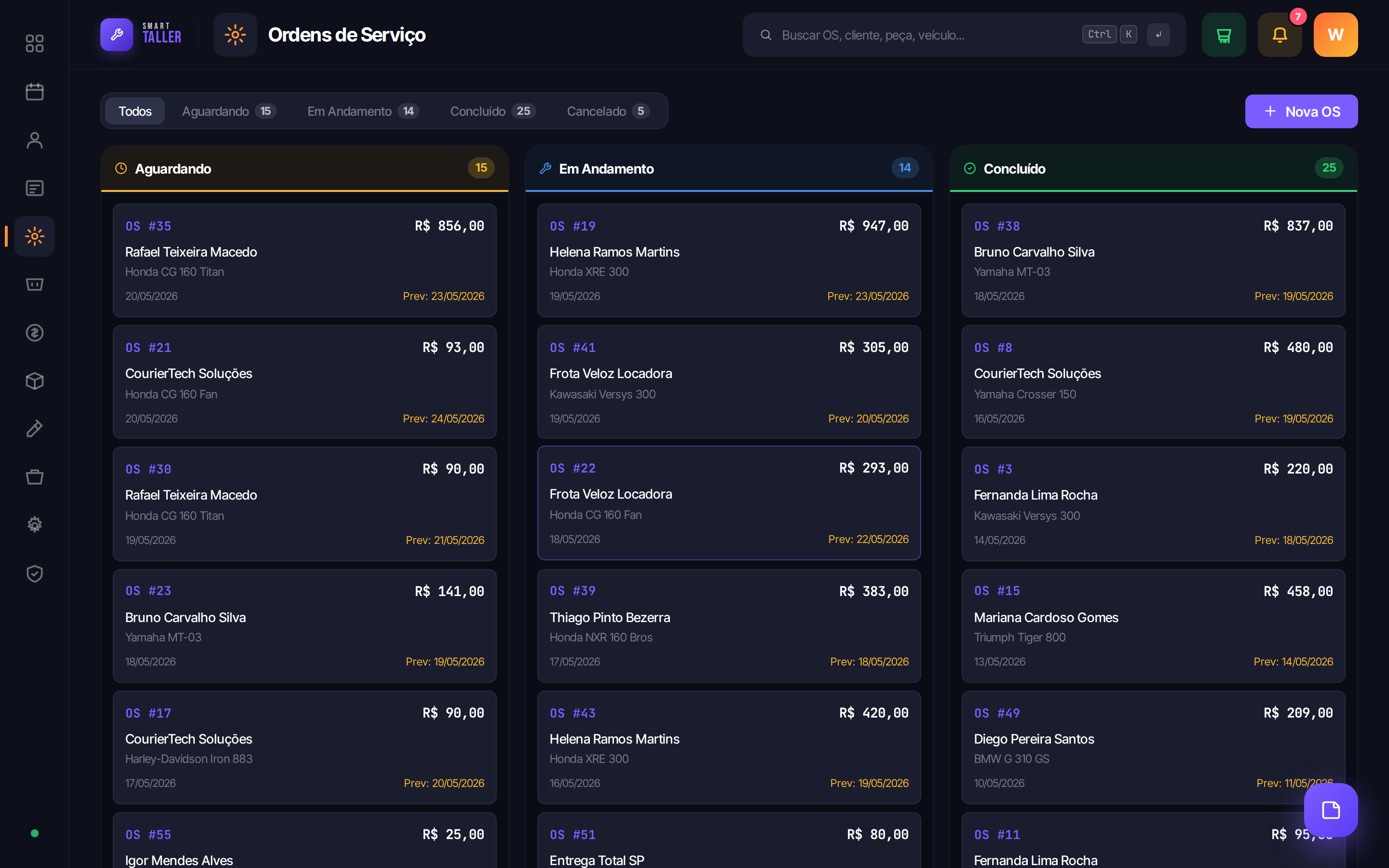Viewport: 1389px width, 868px height.
Task: Click the Em Andamento column count badge 14
Action: click(905, 168)
